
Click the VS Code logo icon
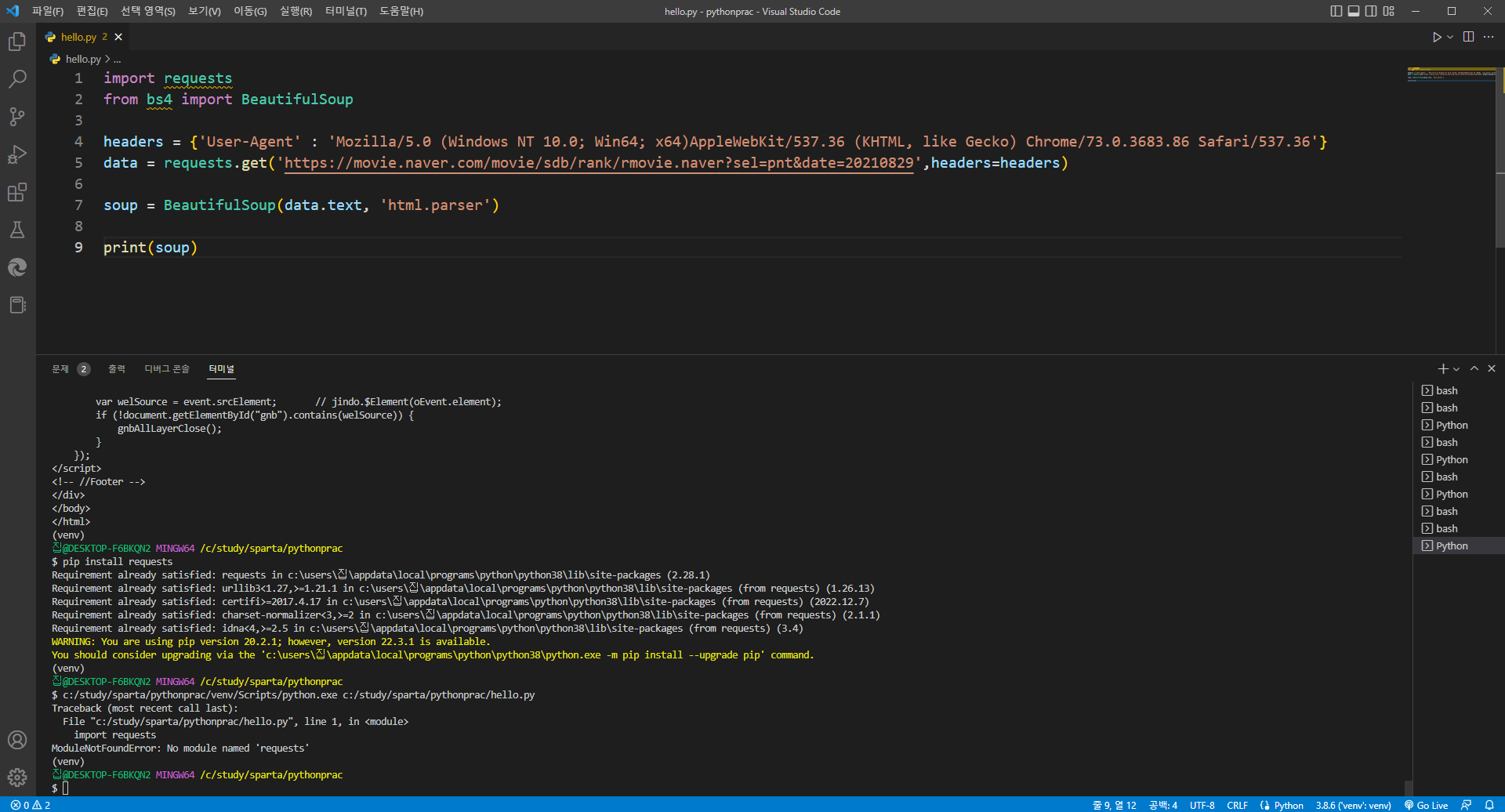[13, 11]
